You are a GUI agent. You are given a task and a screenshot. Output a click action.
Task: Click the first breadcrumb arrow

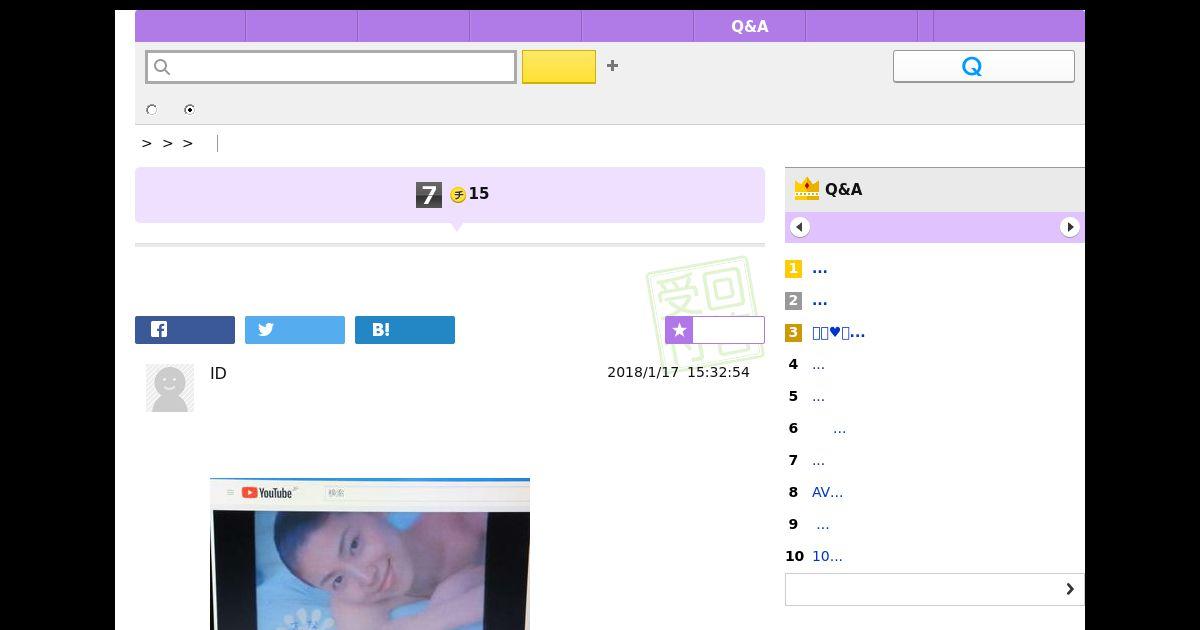coord(147,144)
